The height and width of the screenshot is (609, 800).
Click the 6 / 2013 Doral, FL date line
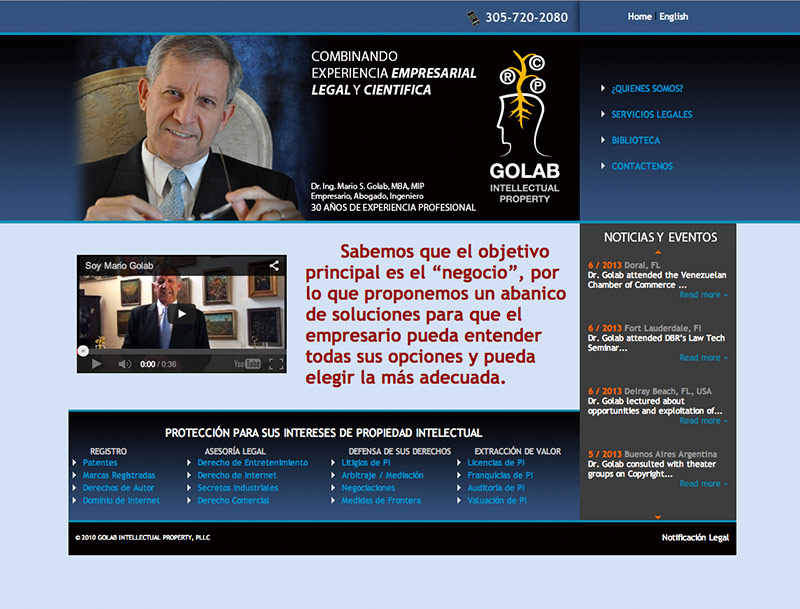point(624,265)
